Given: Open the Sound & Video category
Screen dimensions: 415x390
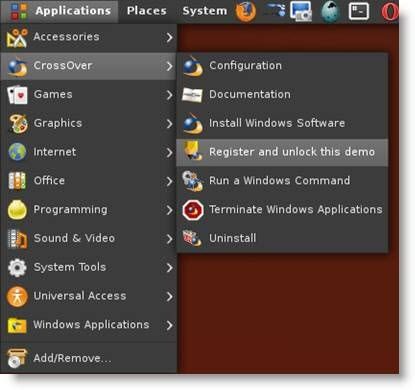Looking at the screenshot, I should [88, 239].
